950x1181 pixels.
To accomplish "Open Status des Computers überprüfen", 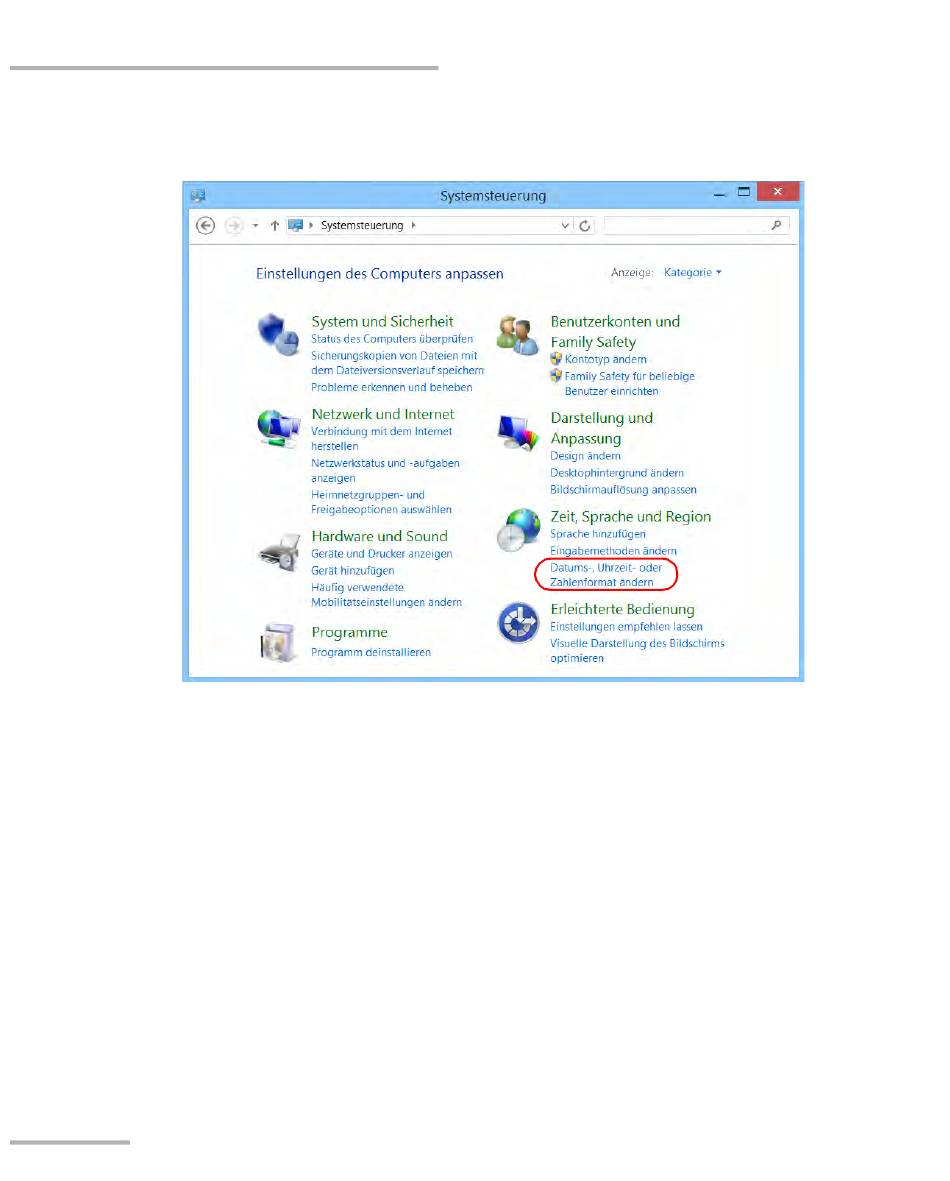I will [392, 339].
